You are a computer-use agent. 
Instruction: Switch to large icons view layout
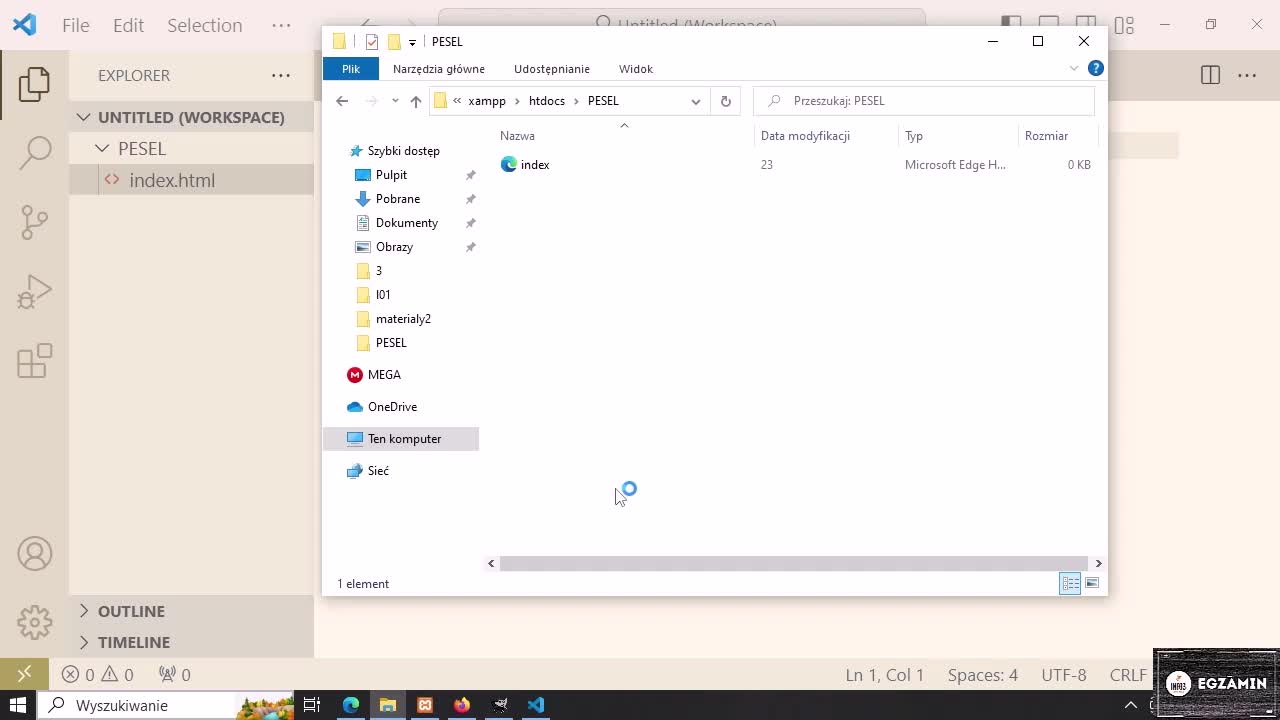(x=1092, y=583)
